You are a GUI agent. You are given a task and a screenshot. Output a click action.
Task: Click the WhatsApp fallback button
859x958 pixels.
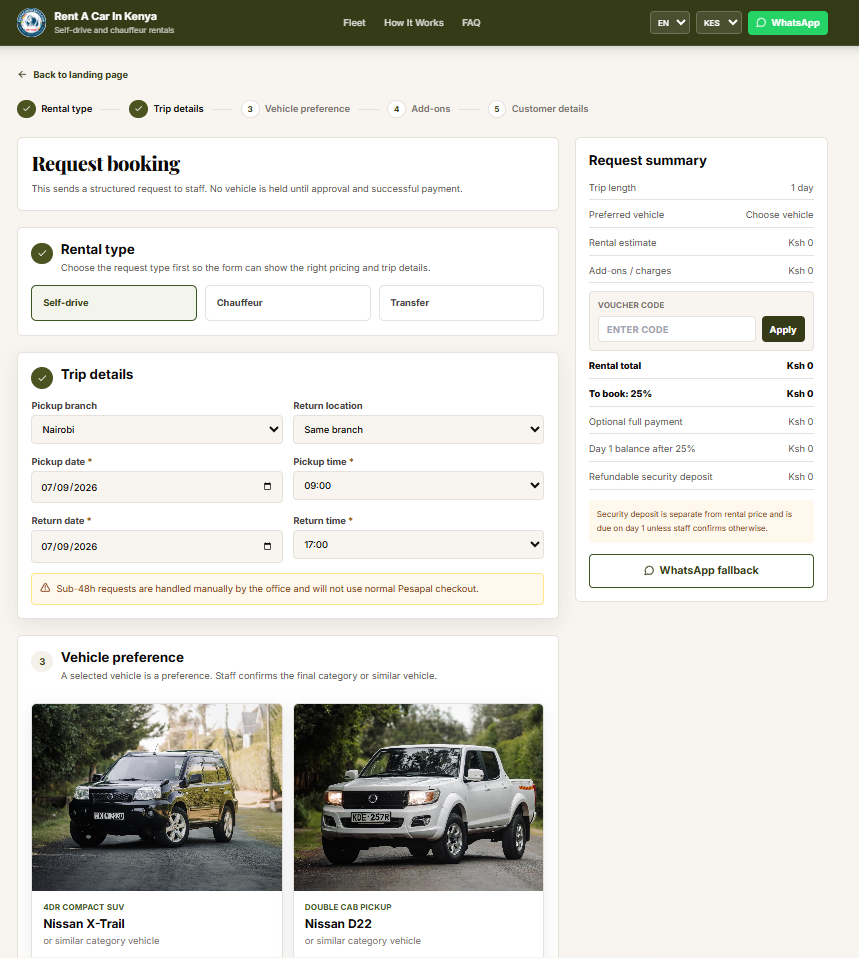click(701, 571)
